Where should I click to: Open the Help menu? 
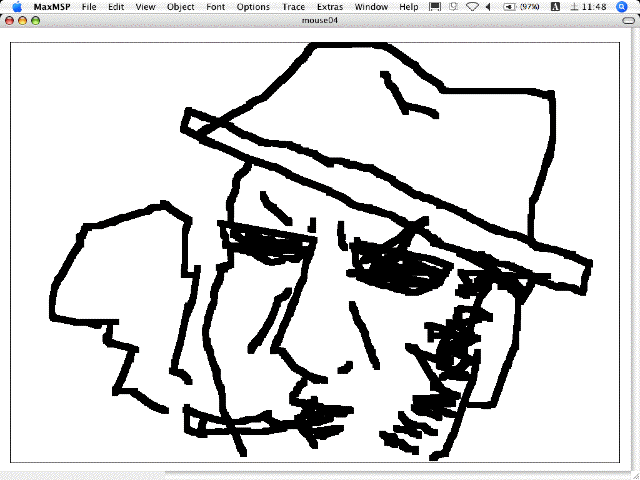click(409, 7)
